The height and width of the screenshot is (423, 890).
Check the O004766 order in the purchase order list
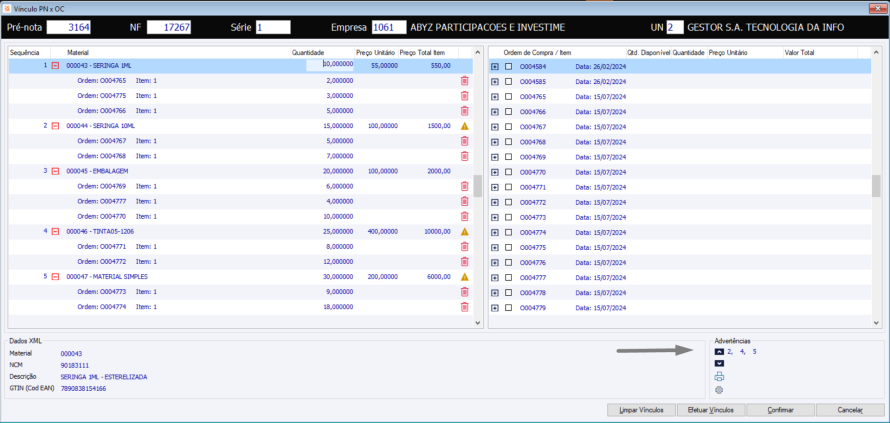[509, 112]
